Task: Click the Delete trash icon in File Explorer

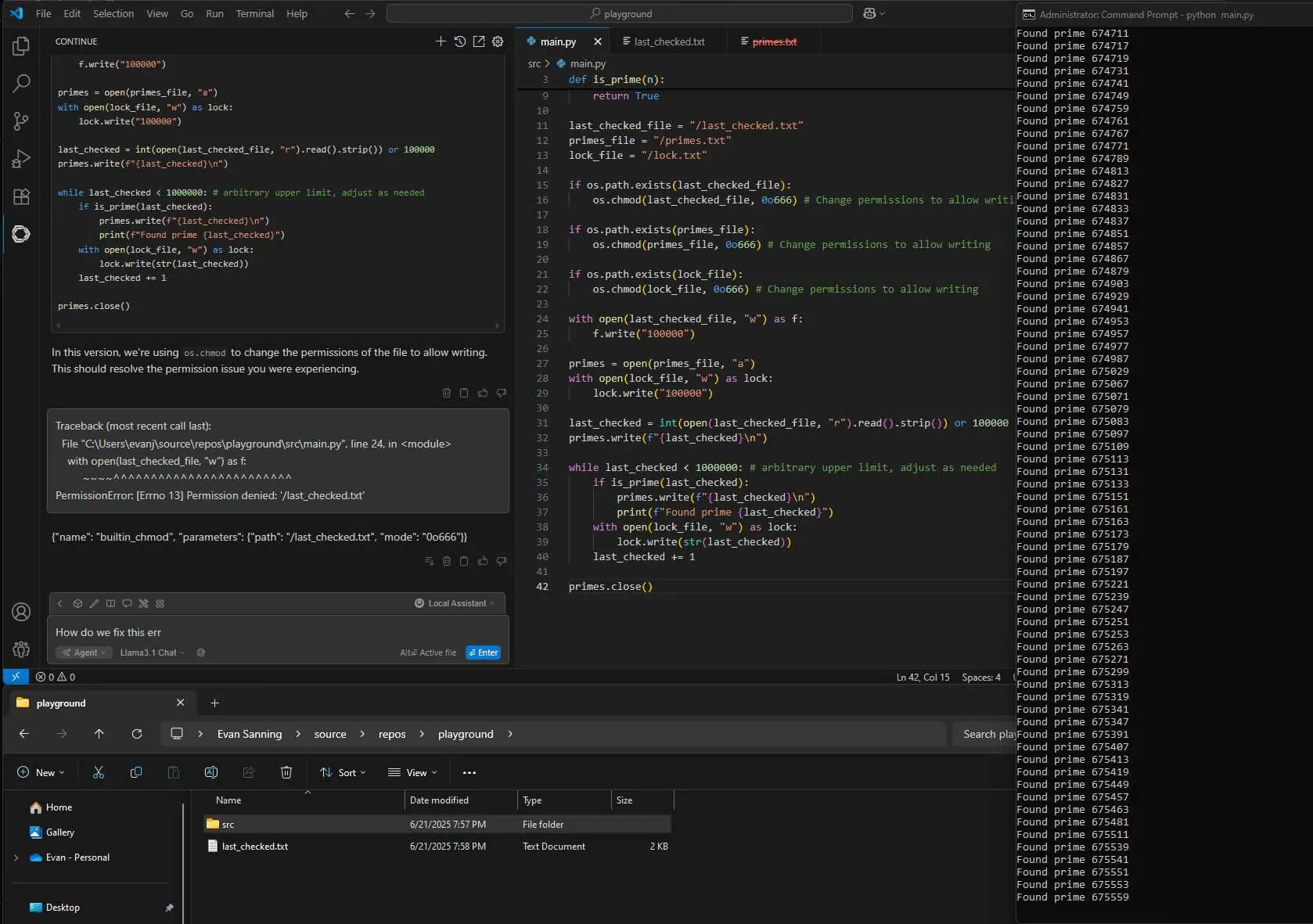Action: coord(286,772)
